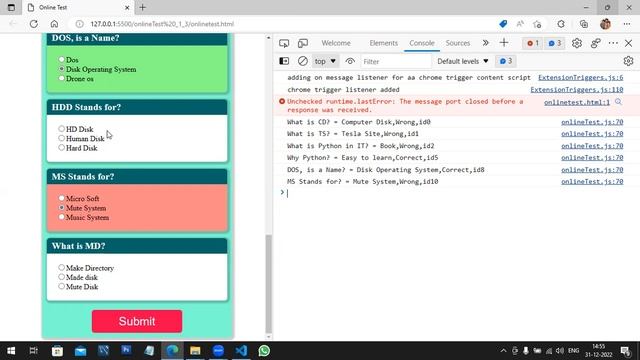Open browser Collections icon
This screenshot has height=360, width=640.
[x=584, y=24]
